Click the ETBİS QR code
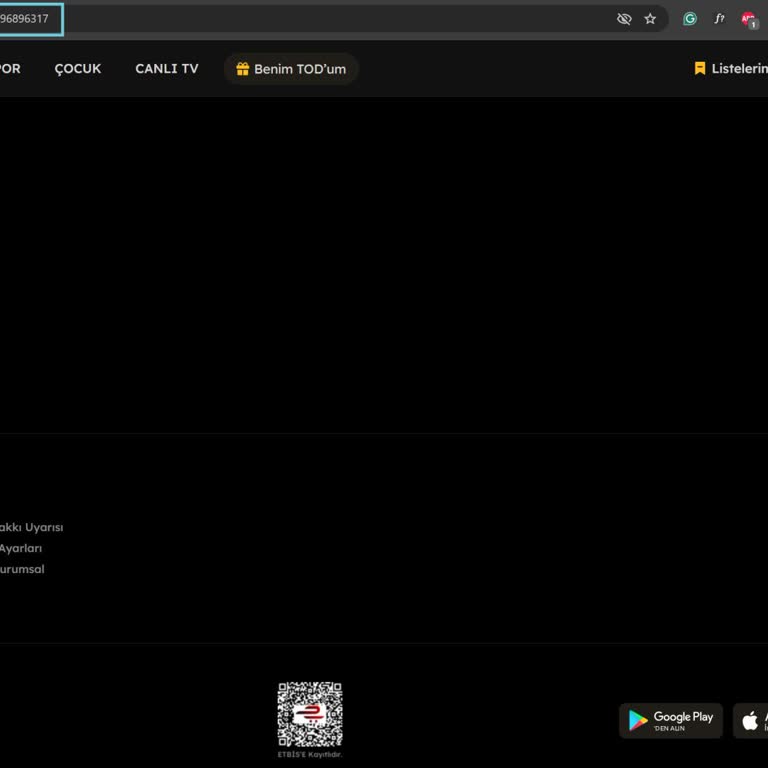The width and height of the screenshot is (768, 768). pos(310,714)
